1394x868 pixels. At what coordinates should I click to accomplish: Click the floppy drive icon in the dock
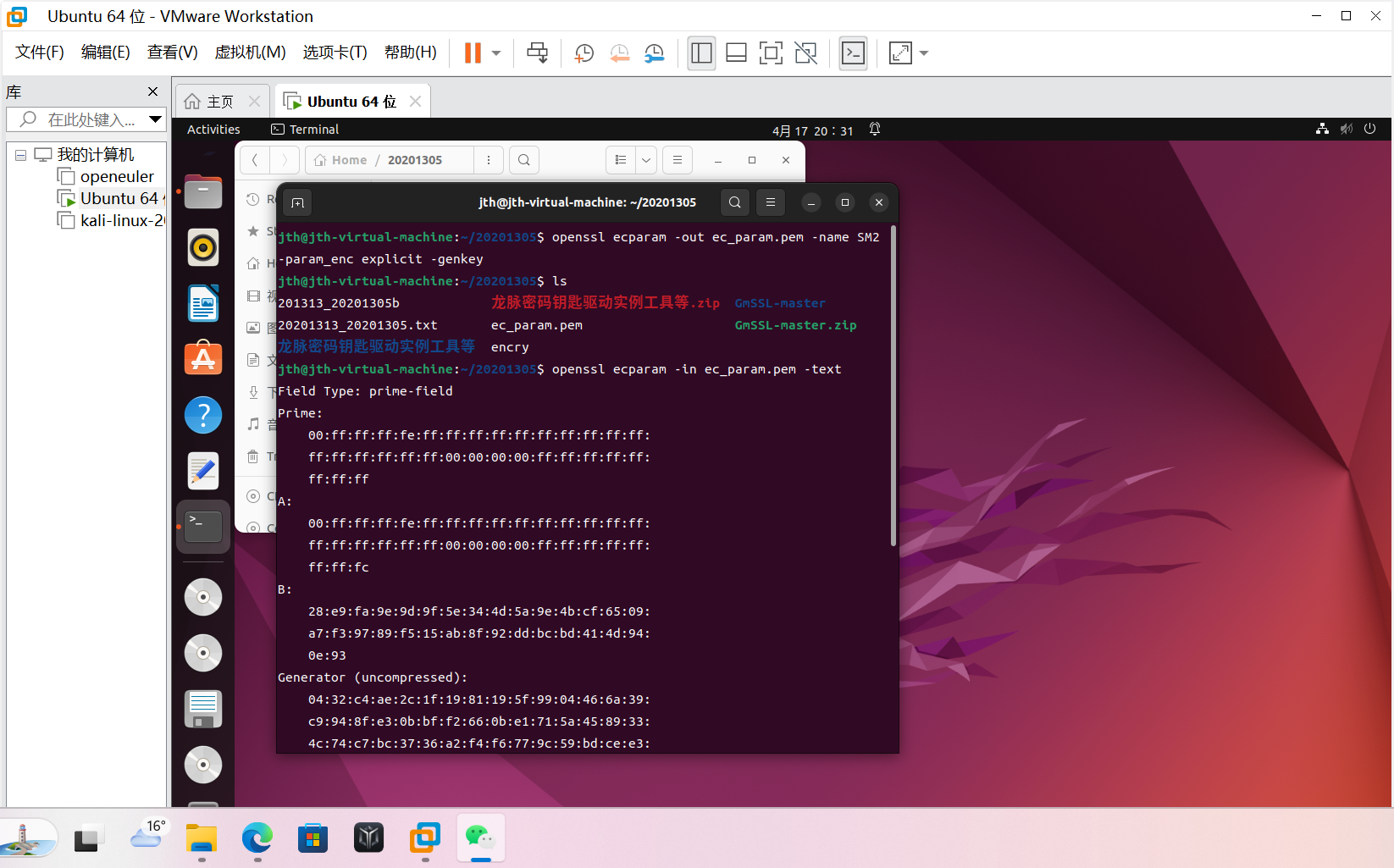[203, 709]
